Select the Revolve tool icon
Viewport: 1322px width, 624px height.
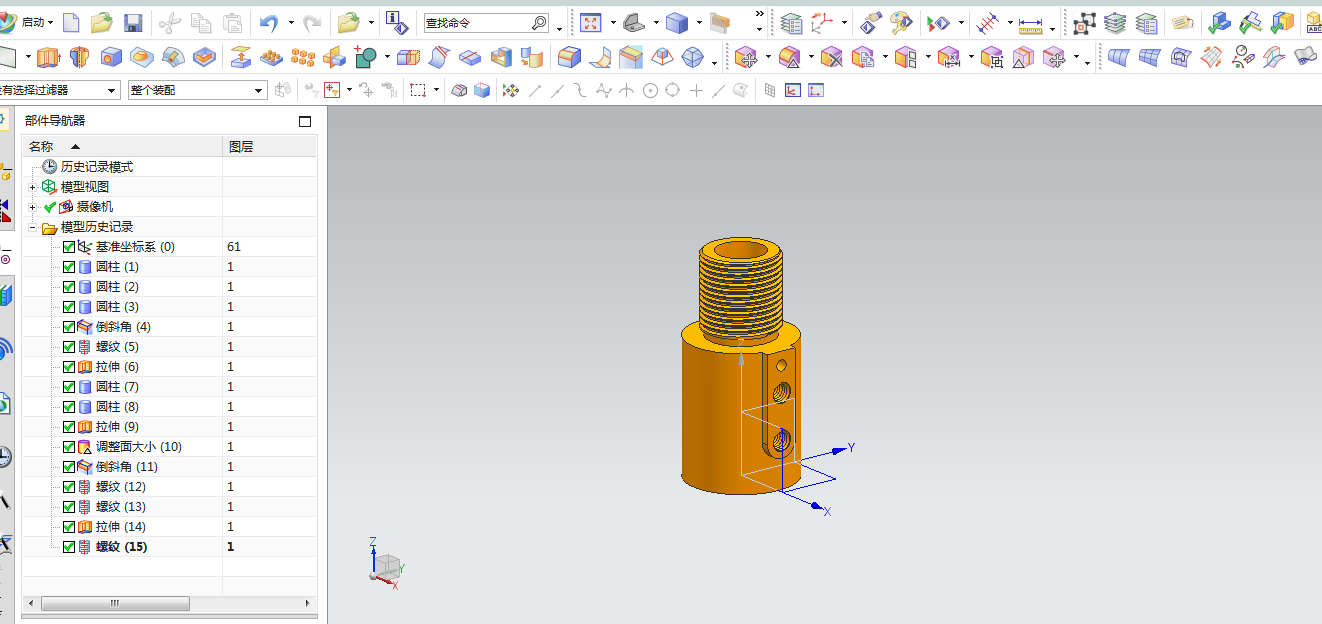[80, 58]
